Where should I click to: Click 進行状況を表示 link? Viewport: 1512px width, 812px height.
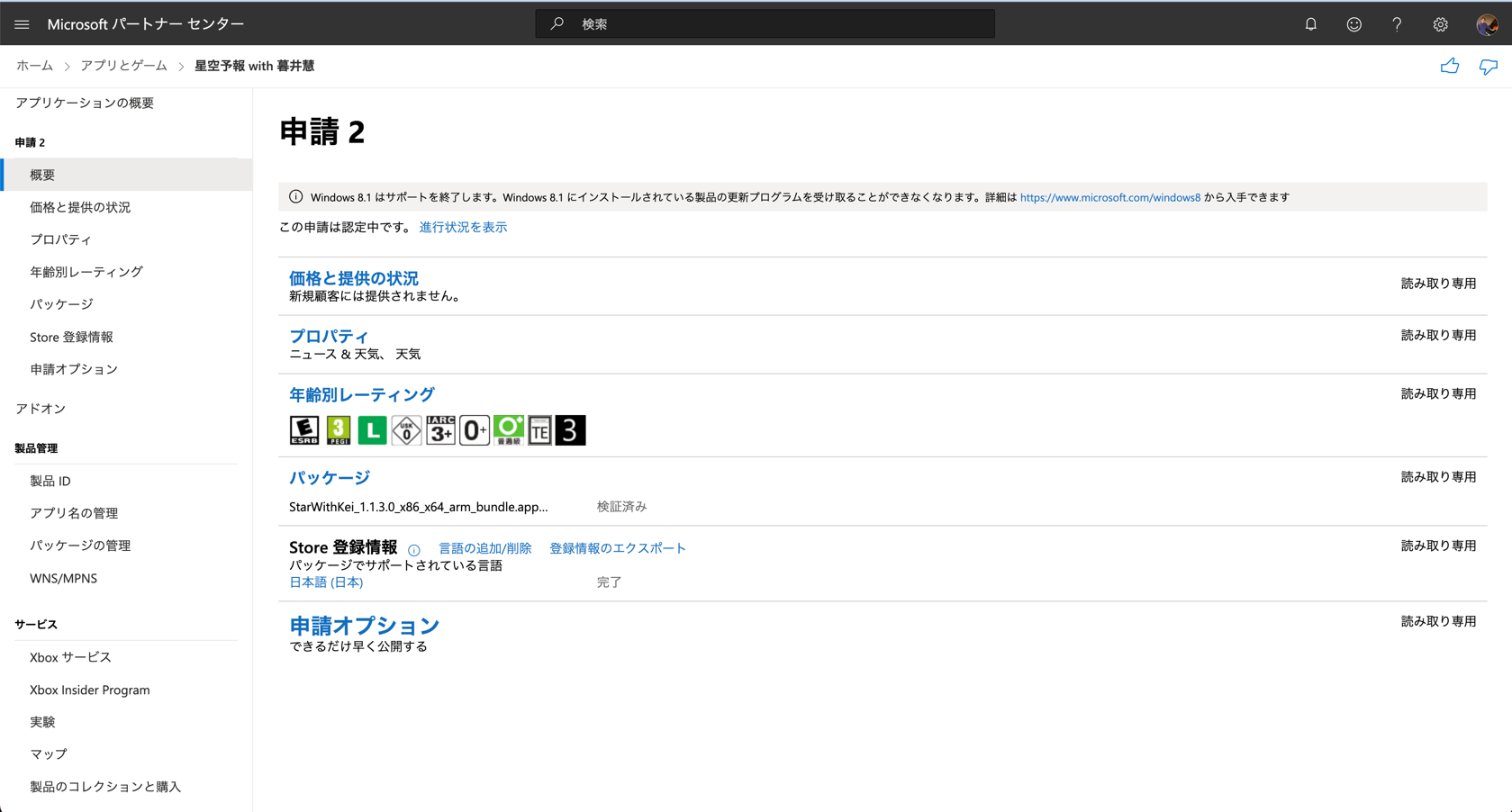(463, 228)
